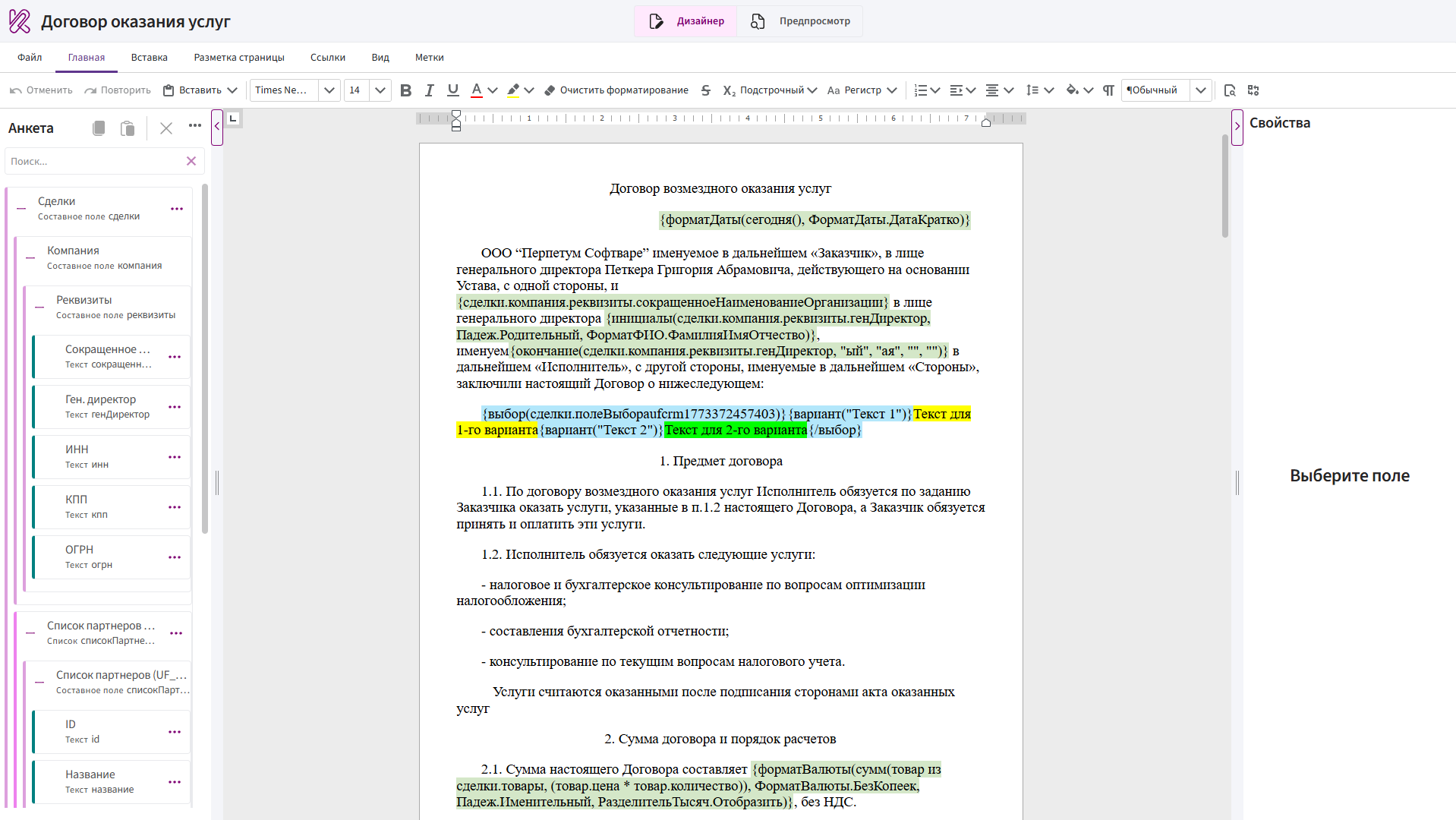The height and width of the screenshot is (820, 1456).
Task: Click the paste icon in Анкета panel
Action: click(x=128, y=128)
